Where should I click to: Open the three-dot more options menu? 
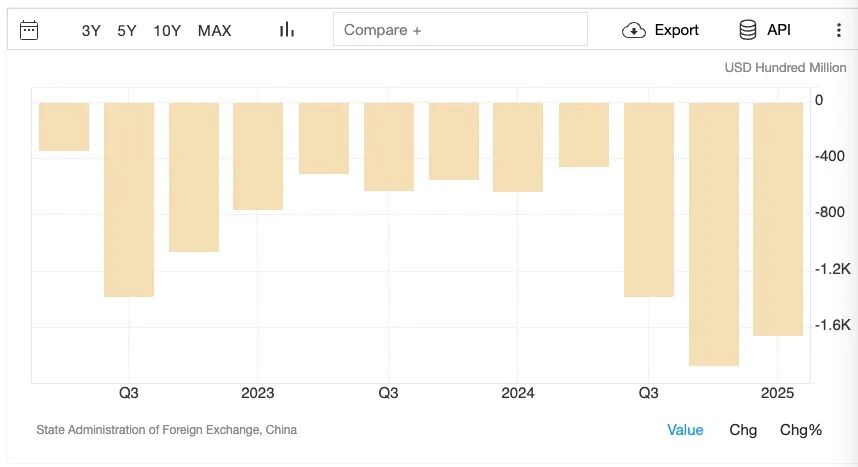coord(838,30)
